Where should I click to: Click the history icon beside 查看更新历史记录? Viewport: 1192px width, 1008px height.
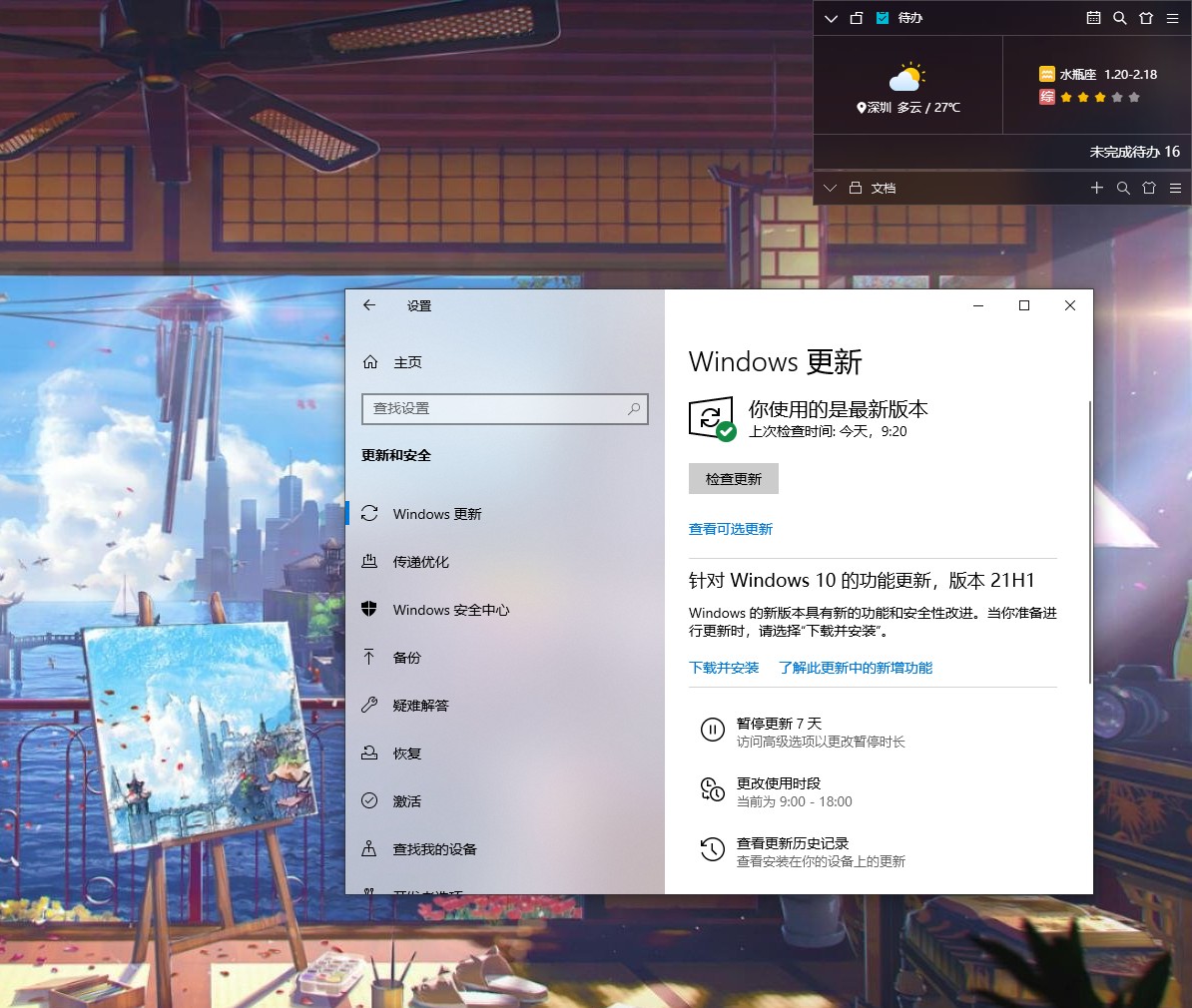pos(713,849)
